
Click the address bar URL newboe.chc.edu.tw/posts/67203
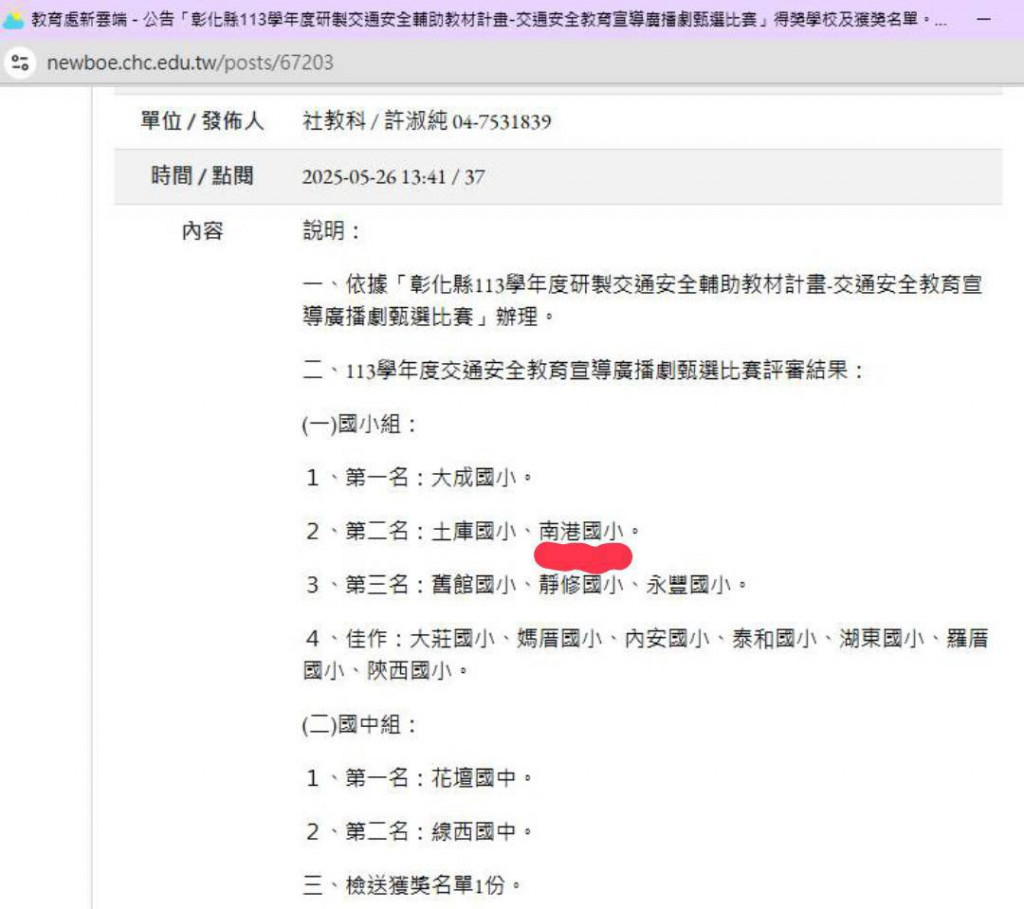190,63
